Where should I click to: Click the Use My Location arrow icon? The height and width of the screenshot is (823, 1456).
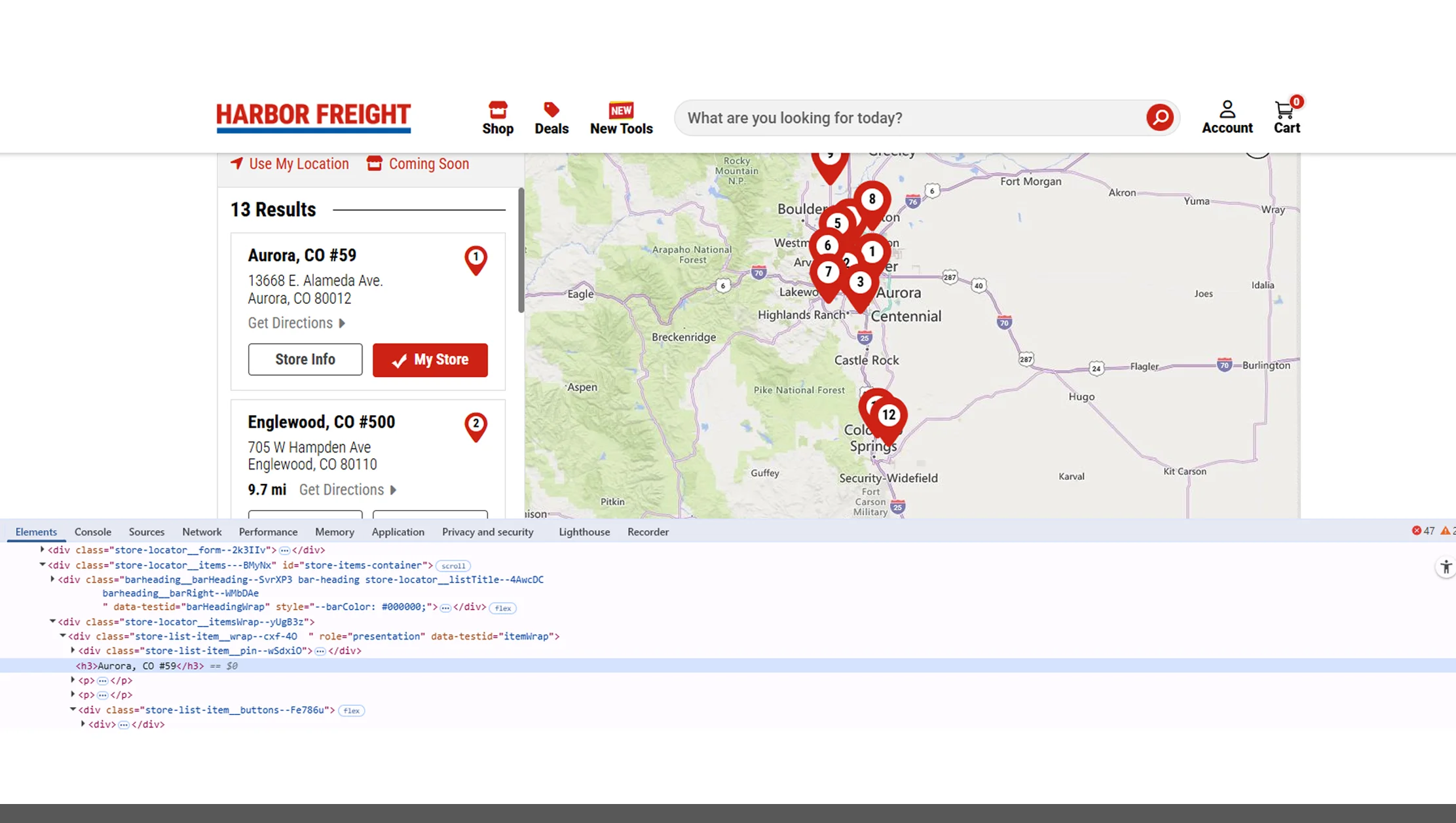pos(236,163)
